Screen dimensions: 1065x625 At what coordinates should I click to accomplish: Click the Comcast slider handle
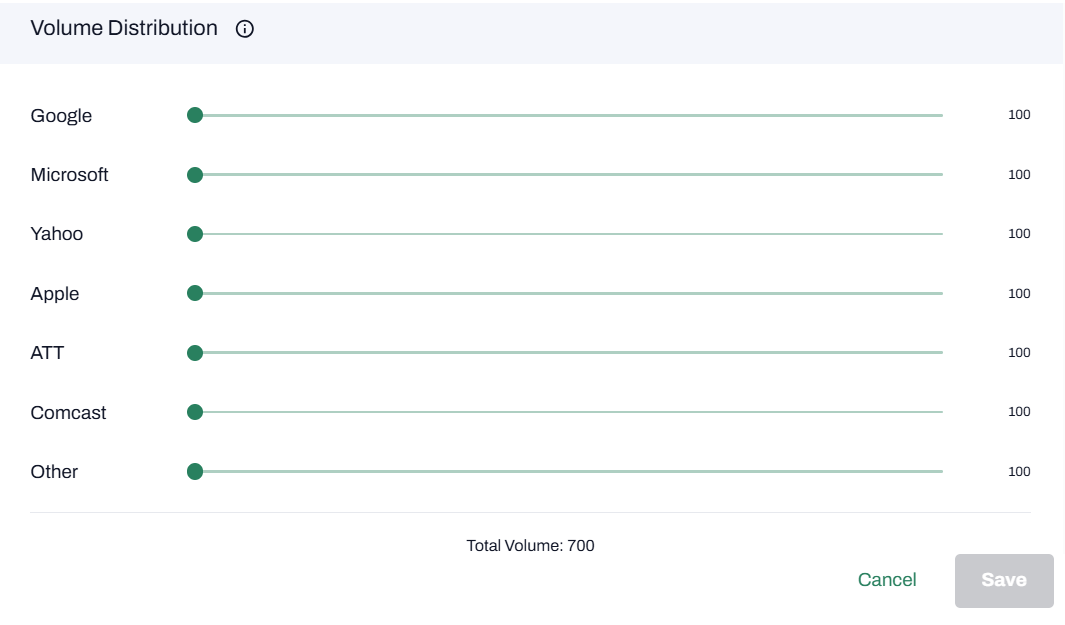(x=195, y=412)
